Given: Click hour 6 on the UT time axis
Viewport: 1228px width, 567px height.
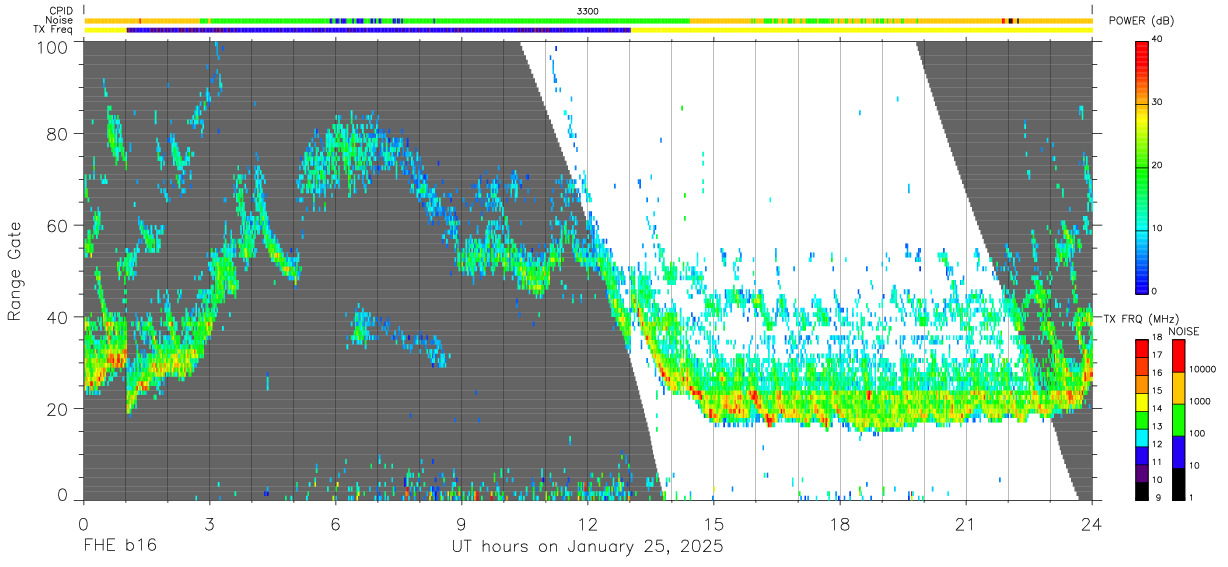Looking at the screenshot, I should tap(335, 524).
